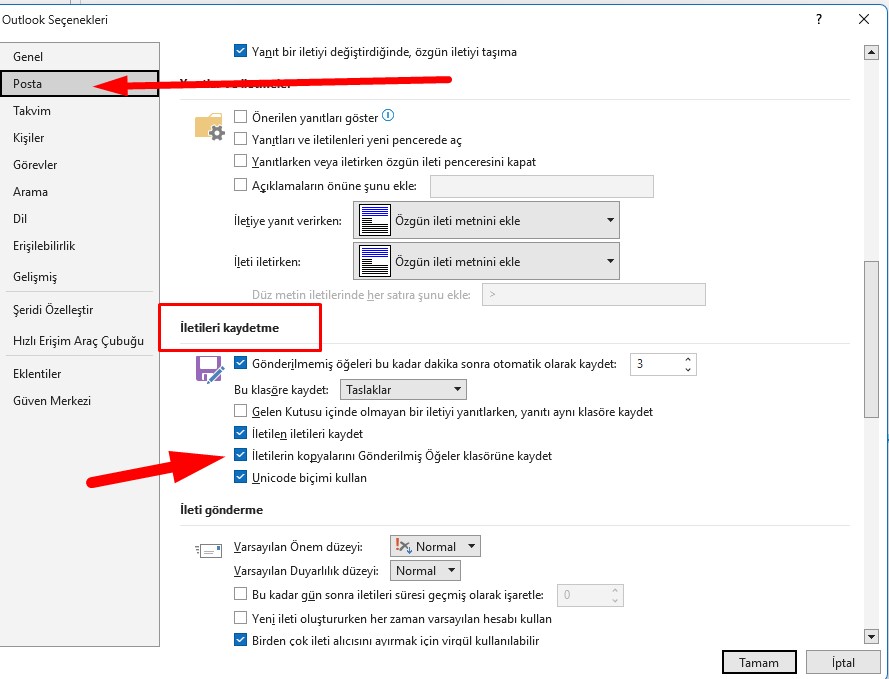Close the Outlook Seçenekleri dialog
Image resolution: width=889 pixels, height=679 pixels.
863,19
